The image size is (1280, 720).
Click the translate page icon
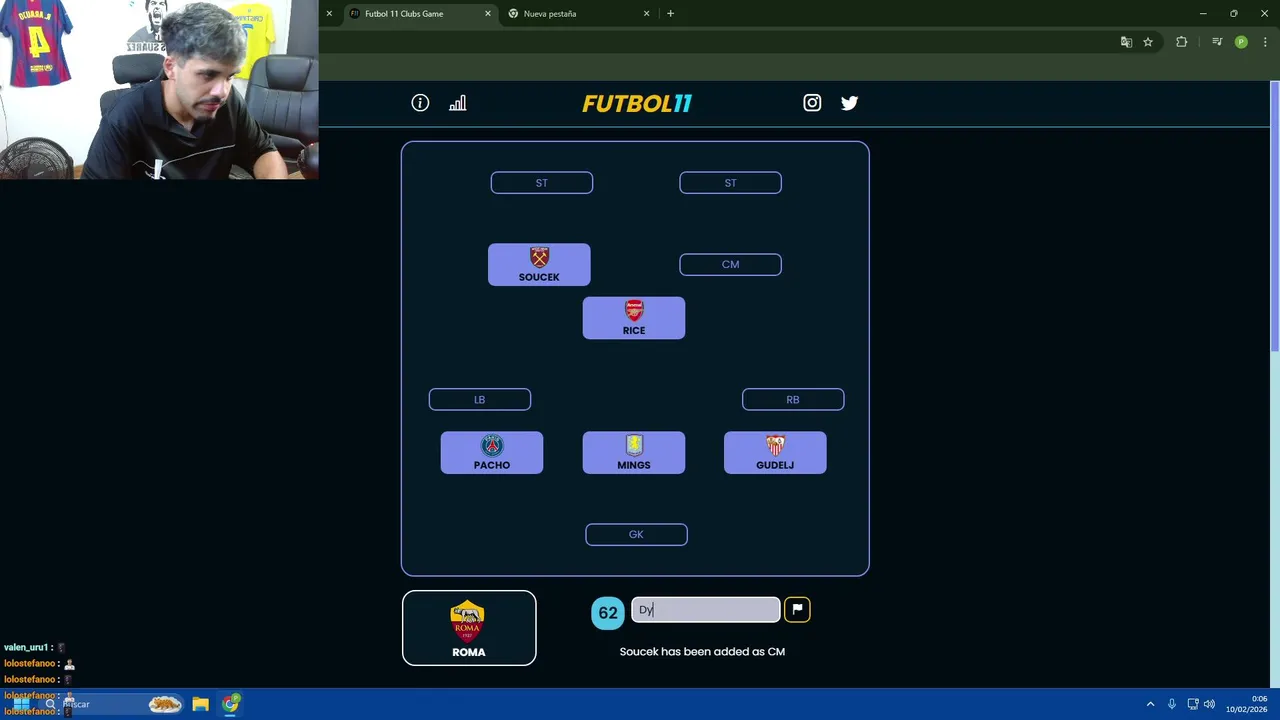click(x=1126, y=42)
